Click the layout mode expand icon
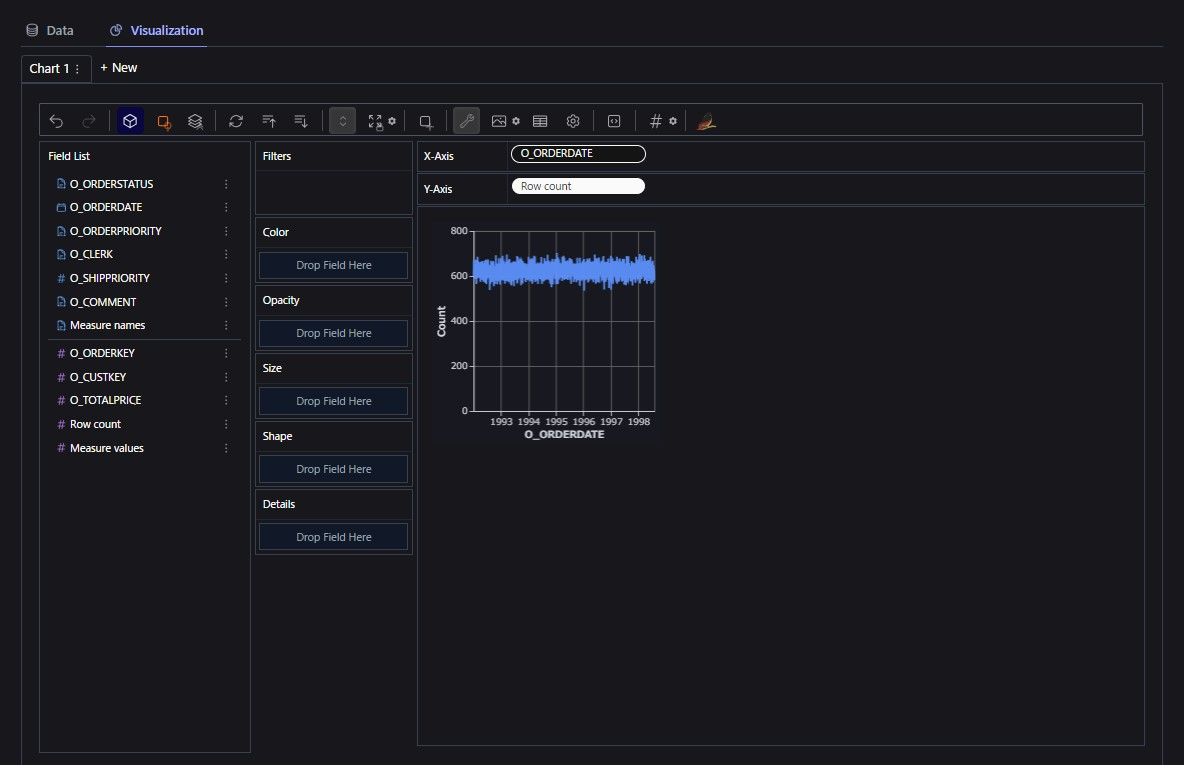Screen dimensions: 1184x765 click(375, 122)
